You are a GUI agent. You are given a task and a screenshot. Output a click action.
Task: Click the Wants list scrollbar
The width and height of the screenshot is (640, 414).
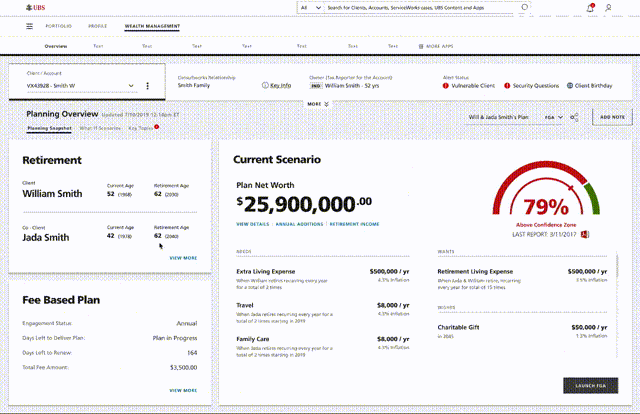point(617,267)
